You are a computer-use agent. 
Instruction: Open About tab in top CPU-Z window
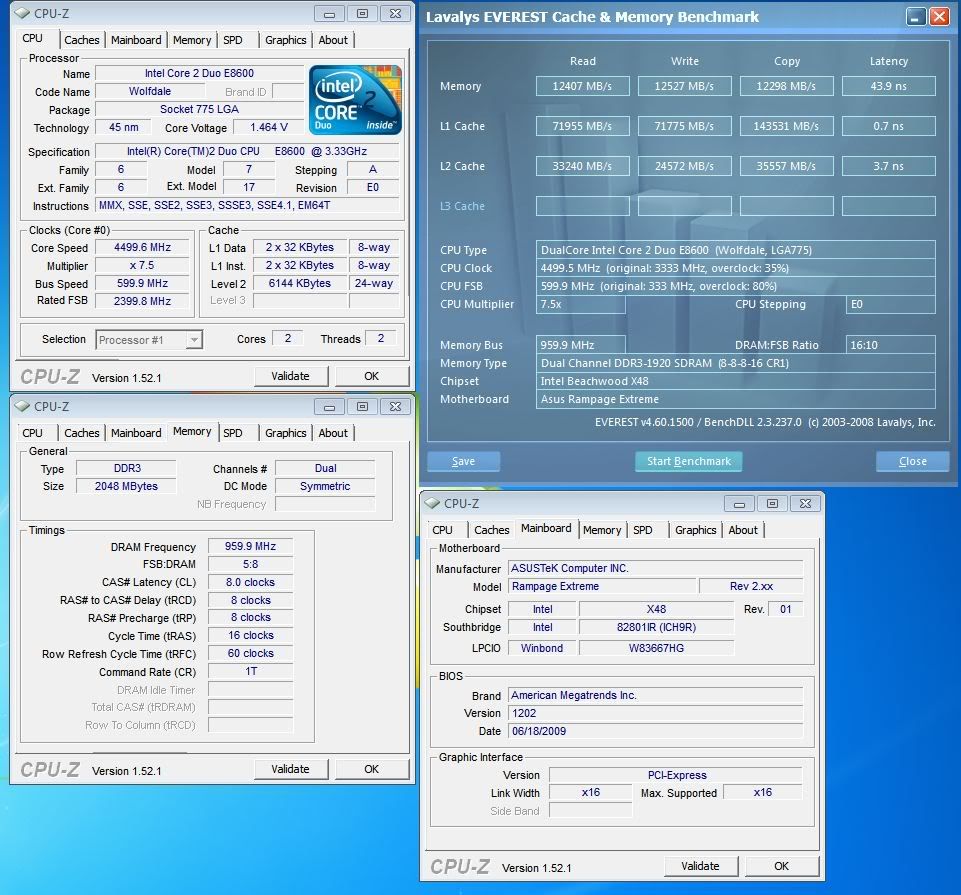pos(333,40)
